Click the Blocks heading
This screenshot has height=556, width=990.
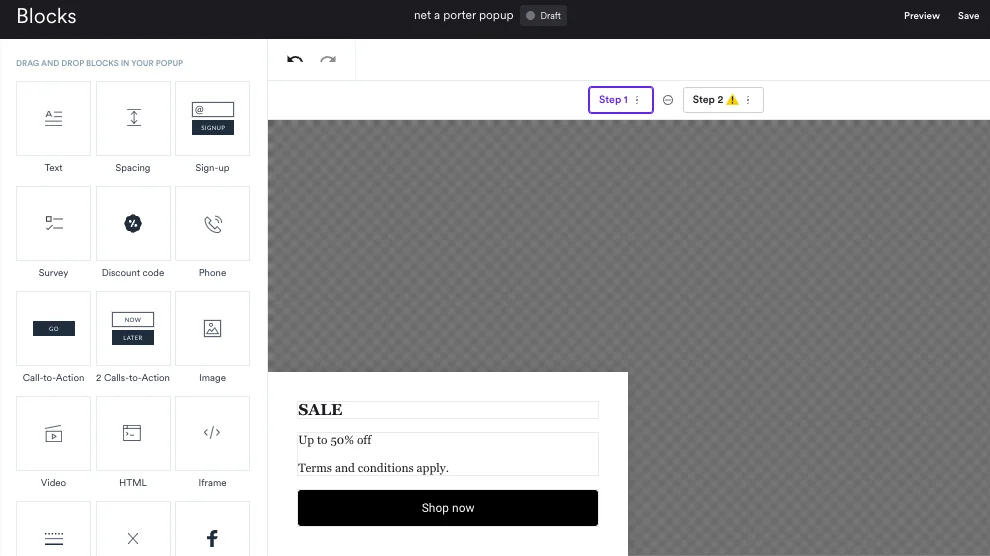[46, 16]
